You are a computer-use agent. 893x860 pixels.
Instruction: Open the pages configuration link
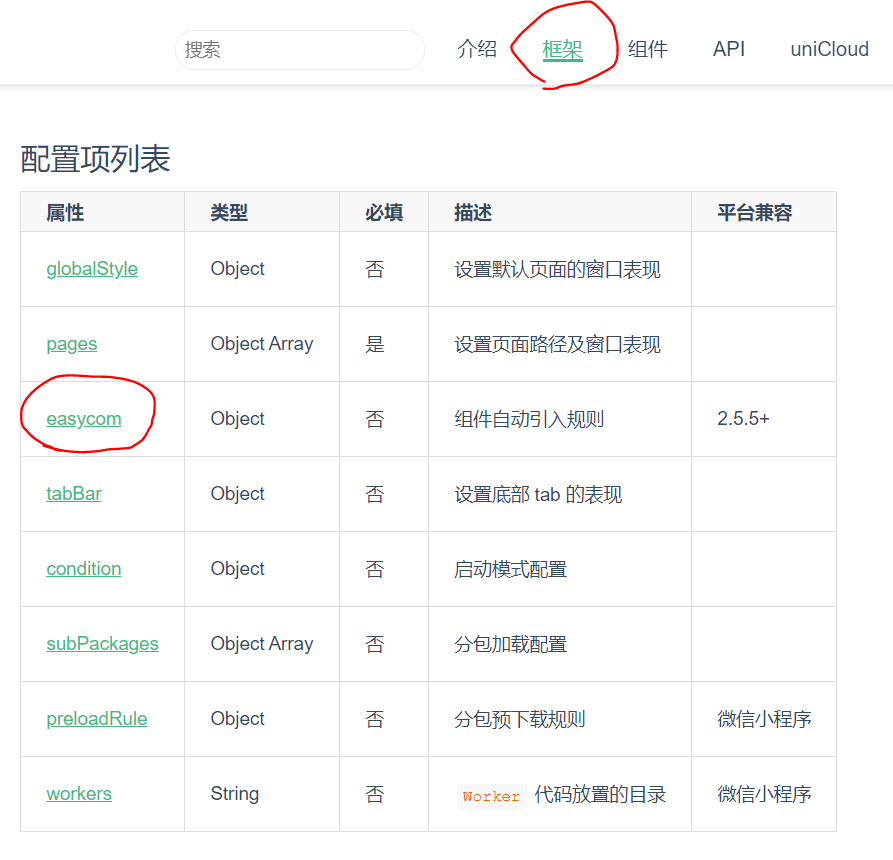71,343
